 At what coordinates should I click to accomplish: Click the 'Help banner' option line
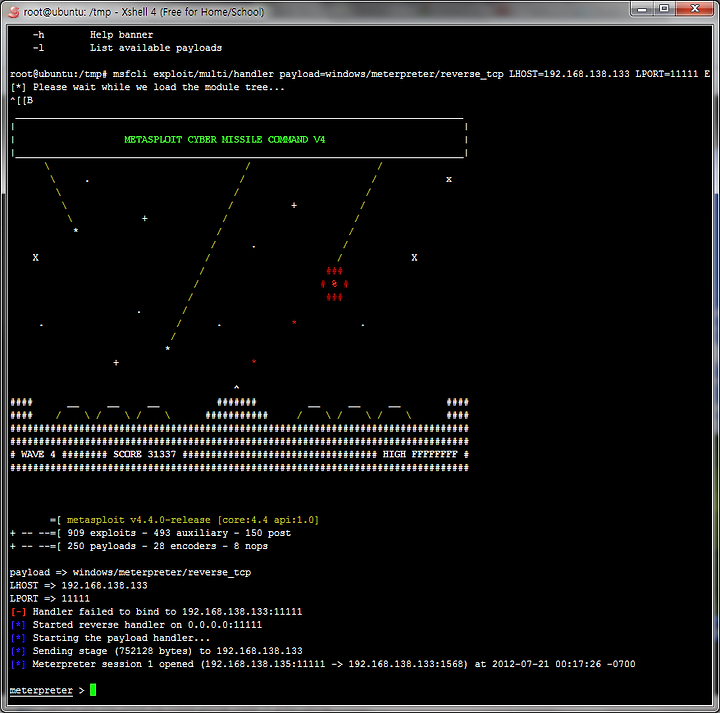[x=93, y=35]
